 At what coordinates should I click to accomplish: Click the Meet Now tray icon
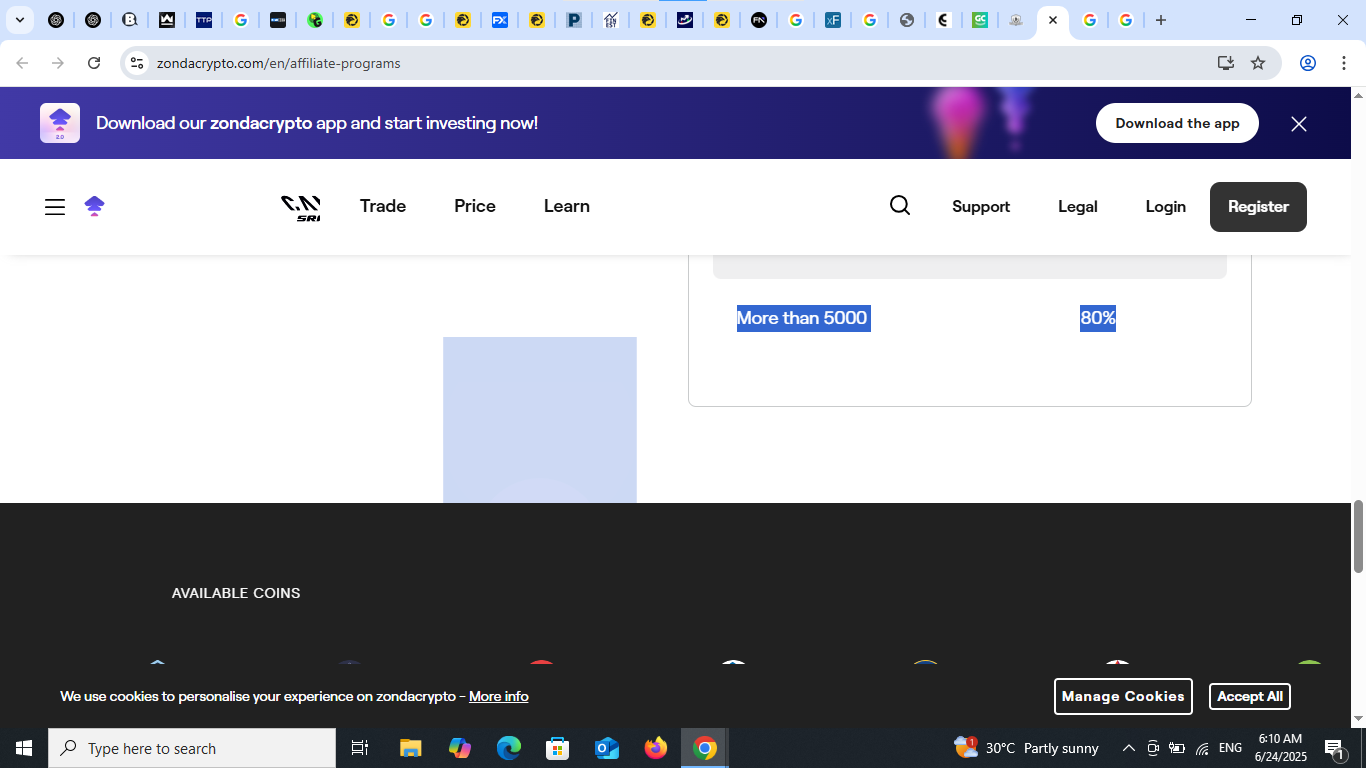[1153, 748]
